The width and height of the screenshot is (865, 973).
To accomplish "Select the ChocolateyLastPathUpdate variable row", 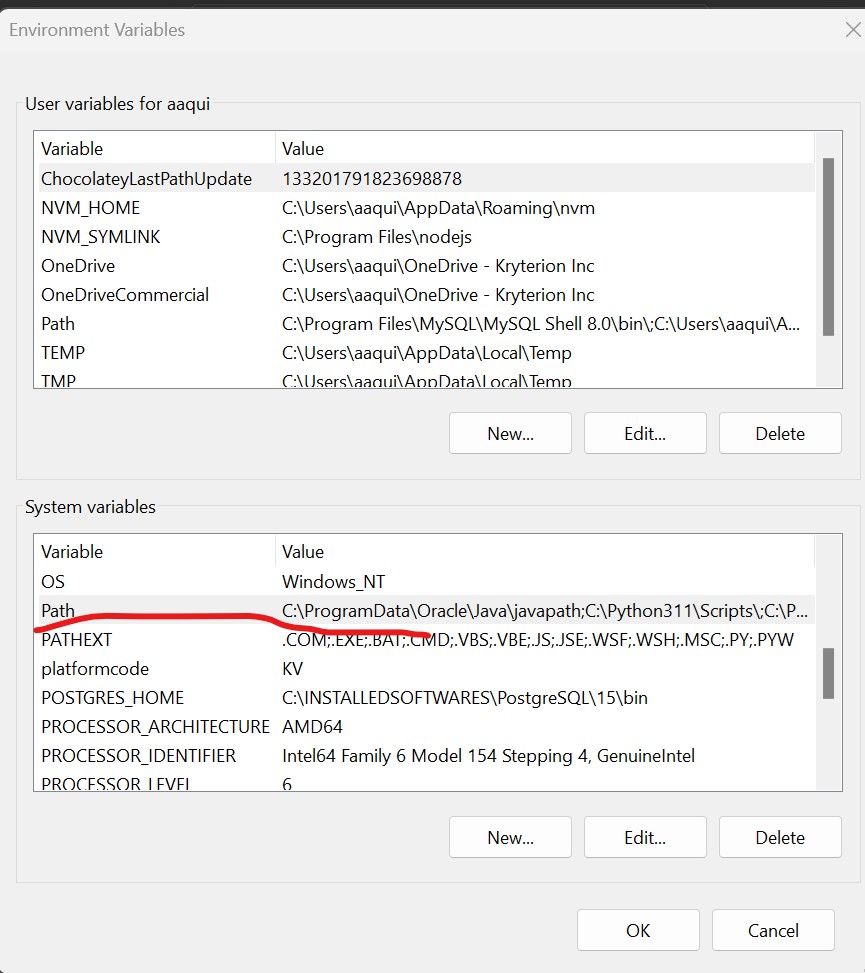I will pos(146,179).
